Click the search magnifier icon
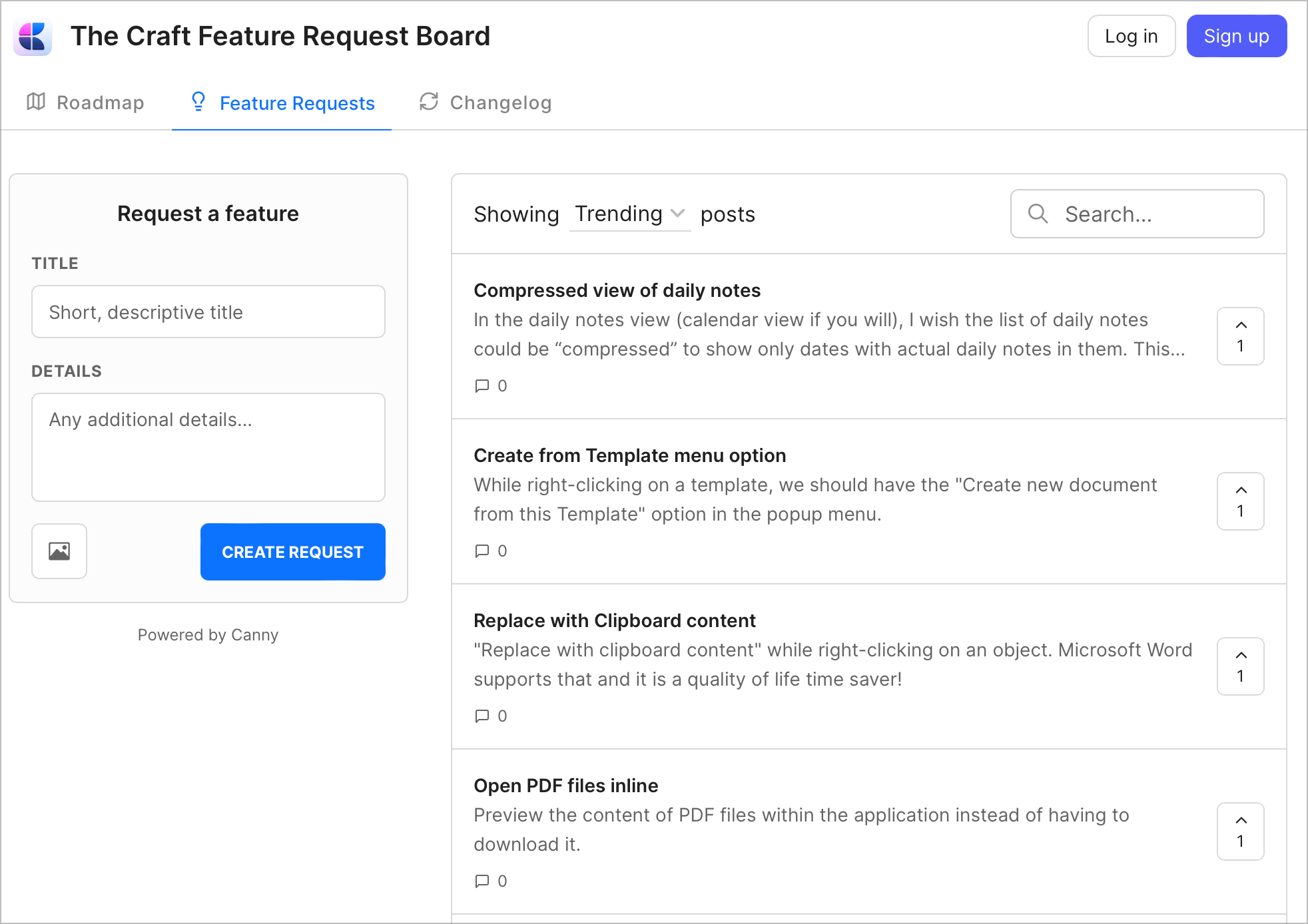 tap(1038, 214)
